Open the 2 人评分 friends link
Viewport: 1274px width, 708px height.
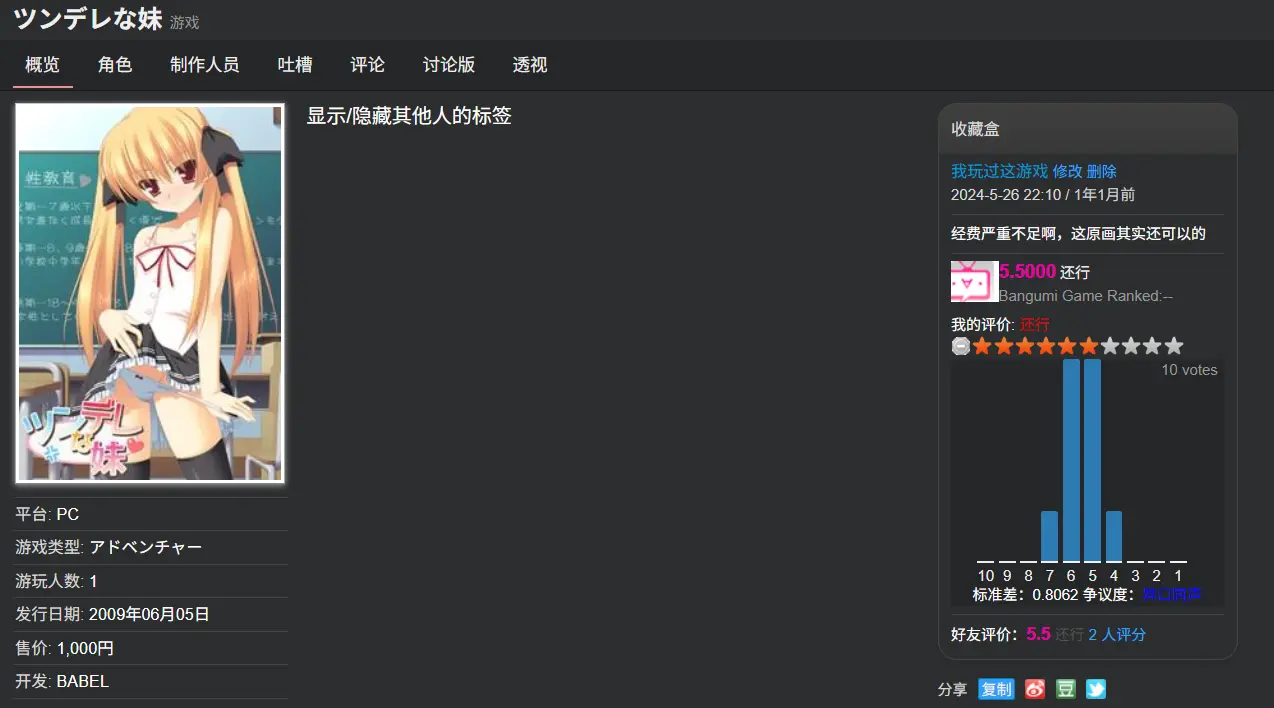click(x=1117, y=634)
